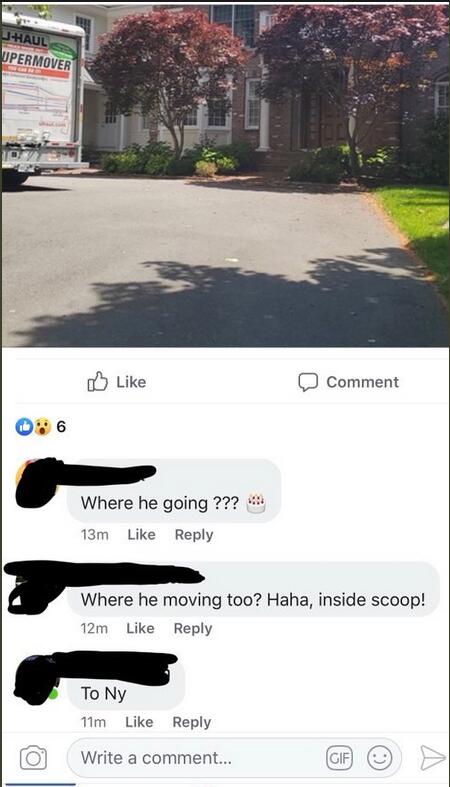Tap the Comment speech bubble icon

point(308,382)
